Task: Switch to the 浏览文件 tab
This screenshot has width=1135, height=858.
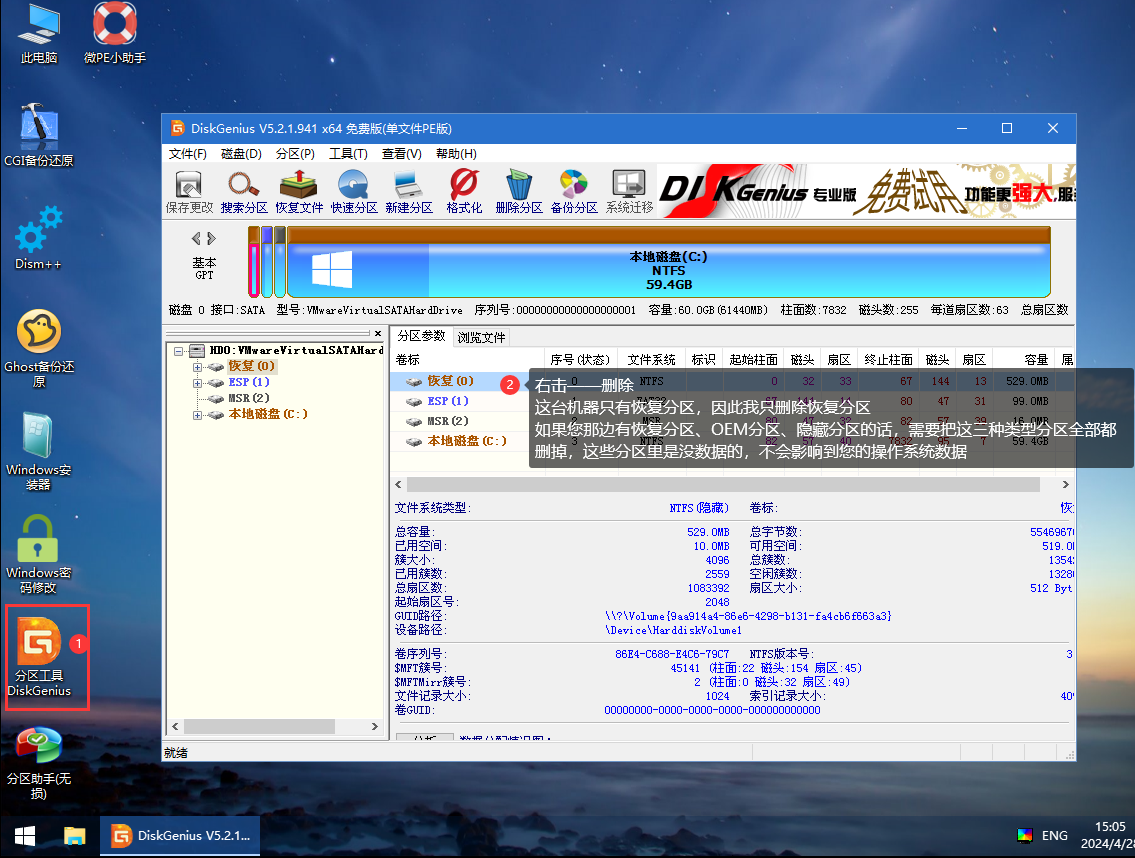Action: click(482, 337)
